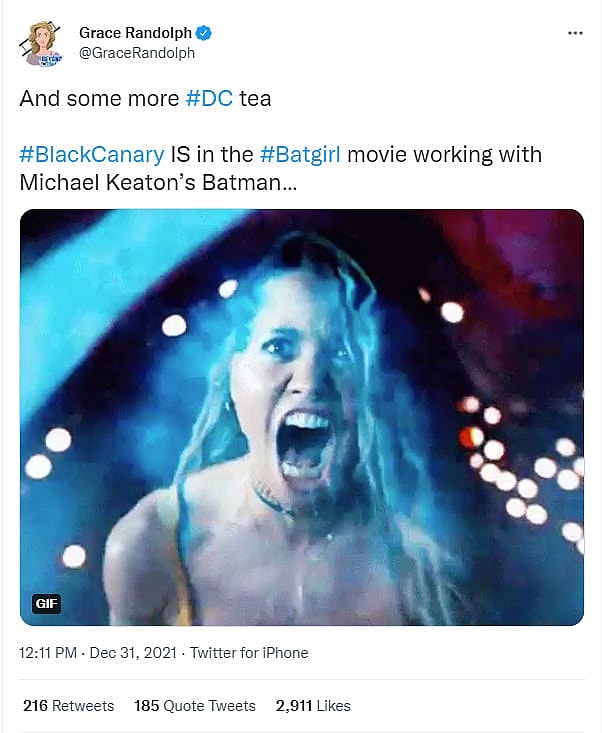Open the #Batgirl hashtag
The width and height of the screenshot is (602, 733).
296,155
